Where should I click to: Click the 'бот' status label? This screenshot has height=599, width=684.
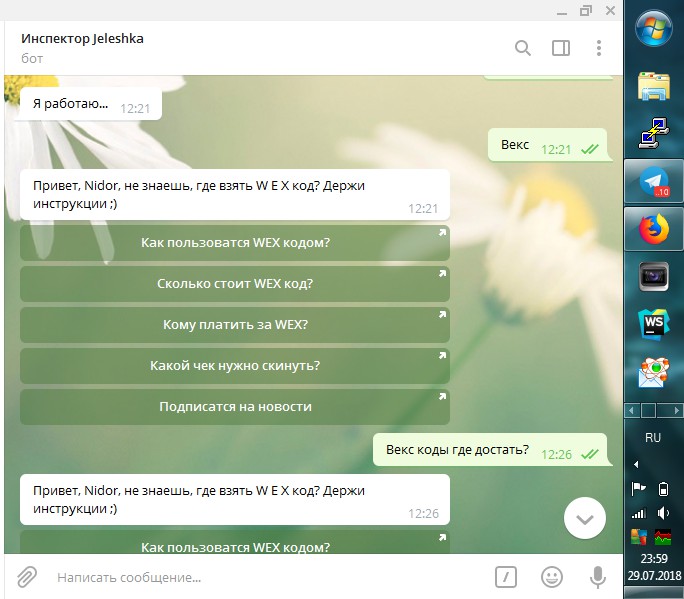pyautogui.click(x=32, y=58)
